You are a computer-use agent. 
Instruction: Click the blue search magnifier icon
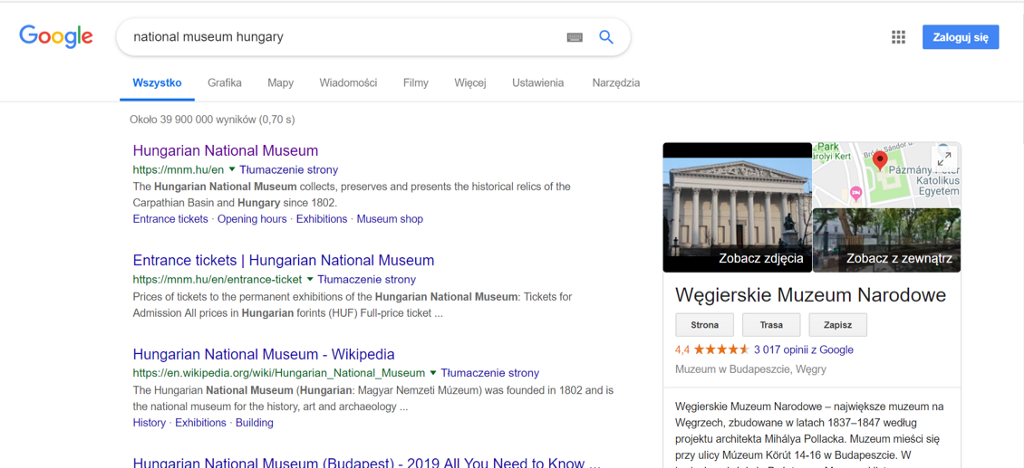click(x=606, y=37)
